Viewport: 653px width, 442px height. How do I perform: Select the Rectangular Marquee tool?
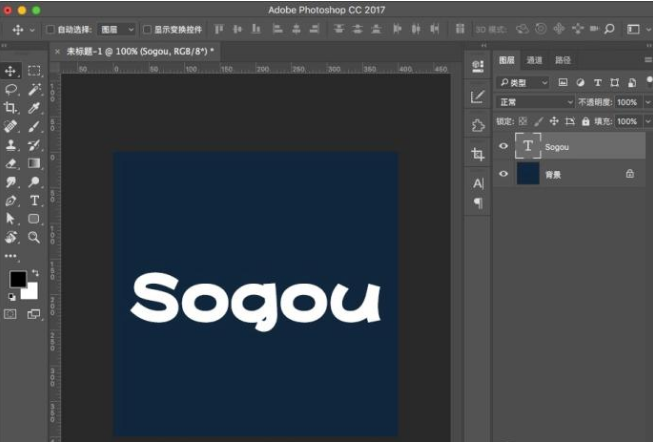click(34, 71)
